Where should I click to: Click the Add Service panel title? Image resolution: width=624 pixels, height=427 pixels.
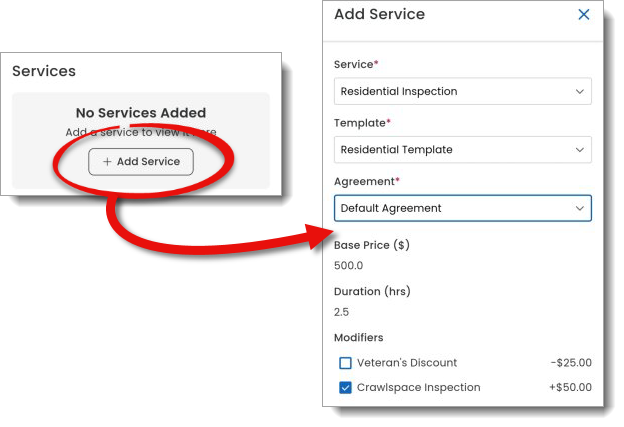click(379, 15)
